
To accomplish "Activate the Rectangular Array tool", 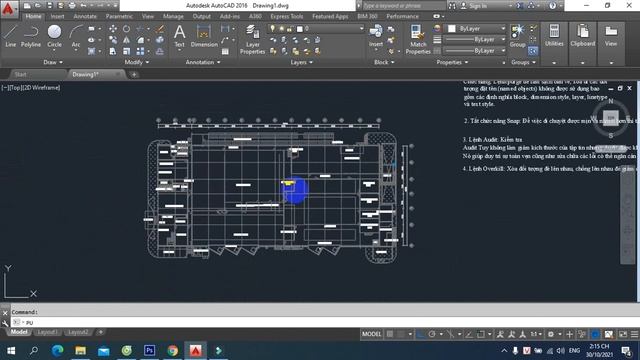I will pyautogui.click(x=140, y=51).
